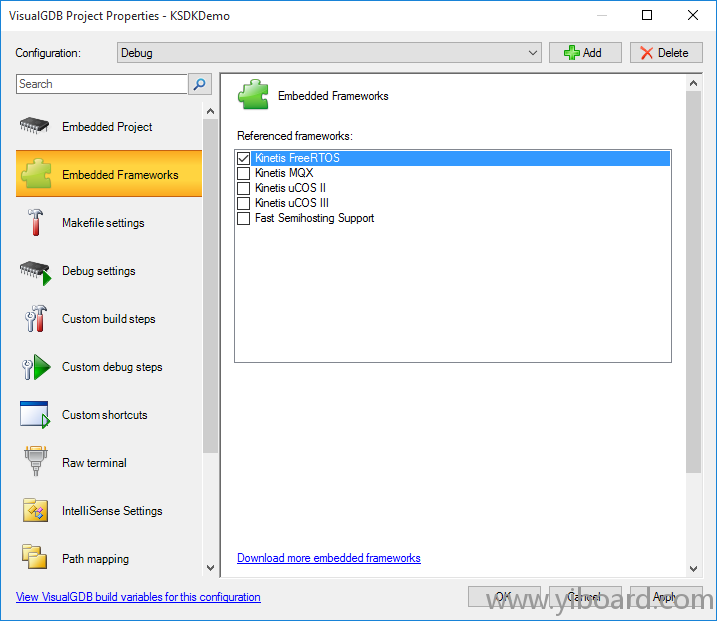Open Path mapping page
717x621 pixels.
coord(109,557)
